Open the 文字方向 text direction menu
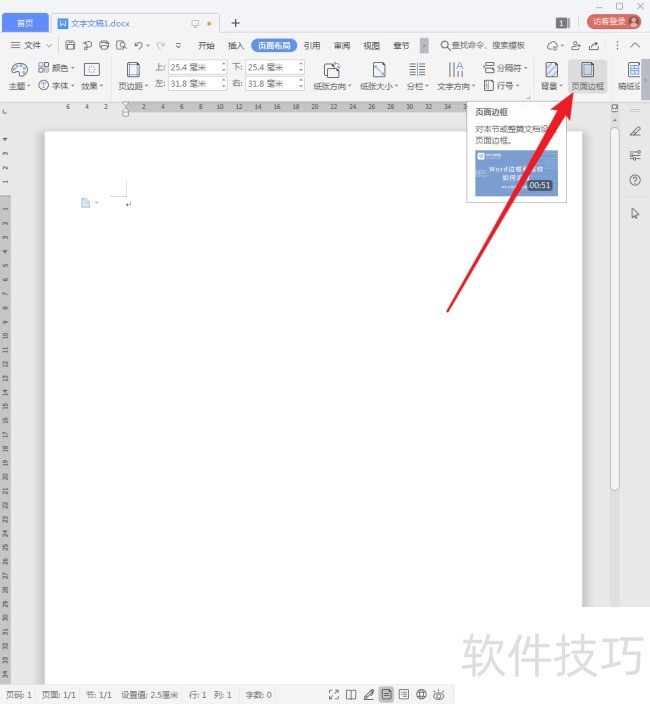Viewport: 650px width, 704px height. pos(456,76)
